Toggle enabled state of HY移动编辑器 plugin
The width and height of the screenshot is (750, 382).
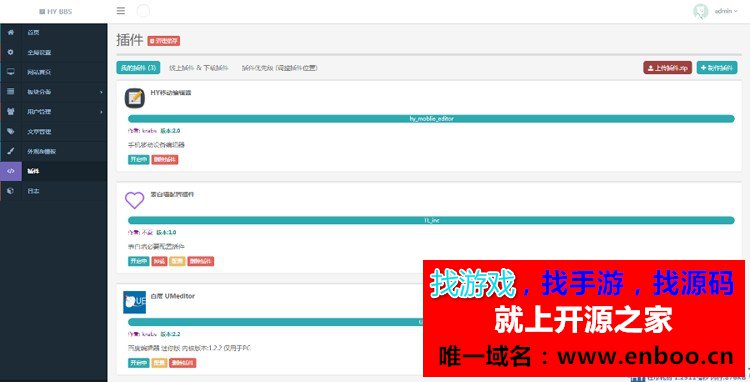(x=139, y=160)
